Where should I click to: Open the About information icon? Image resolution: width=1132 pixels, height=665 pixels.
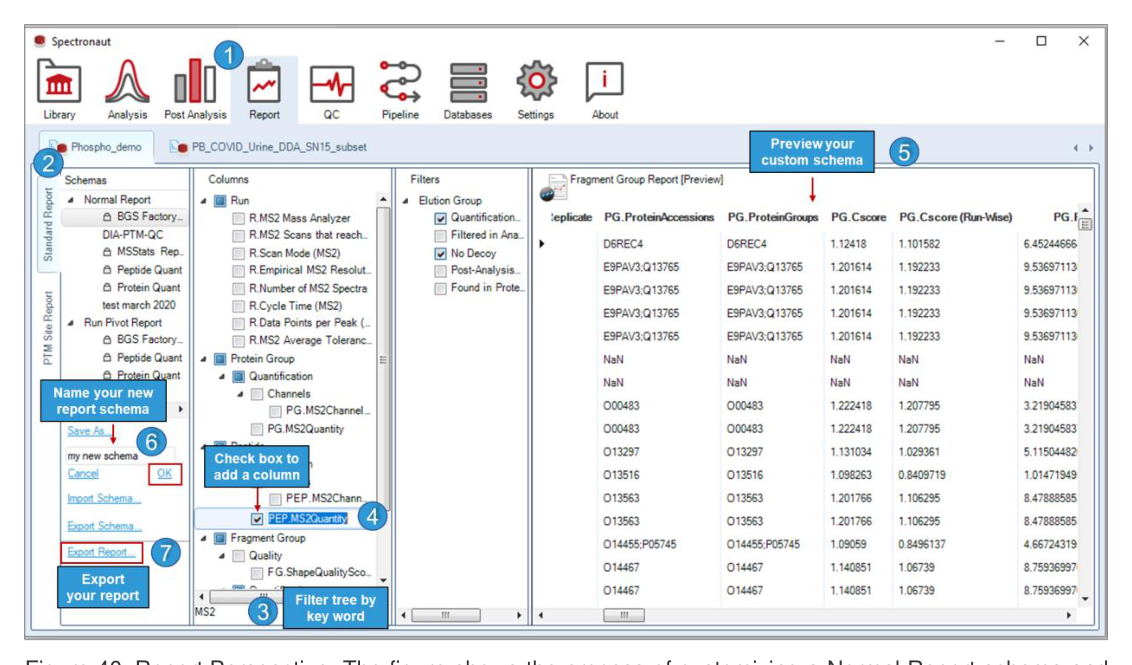pos(604,89)
